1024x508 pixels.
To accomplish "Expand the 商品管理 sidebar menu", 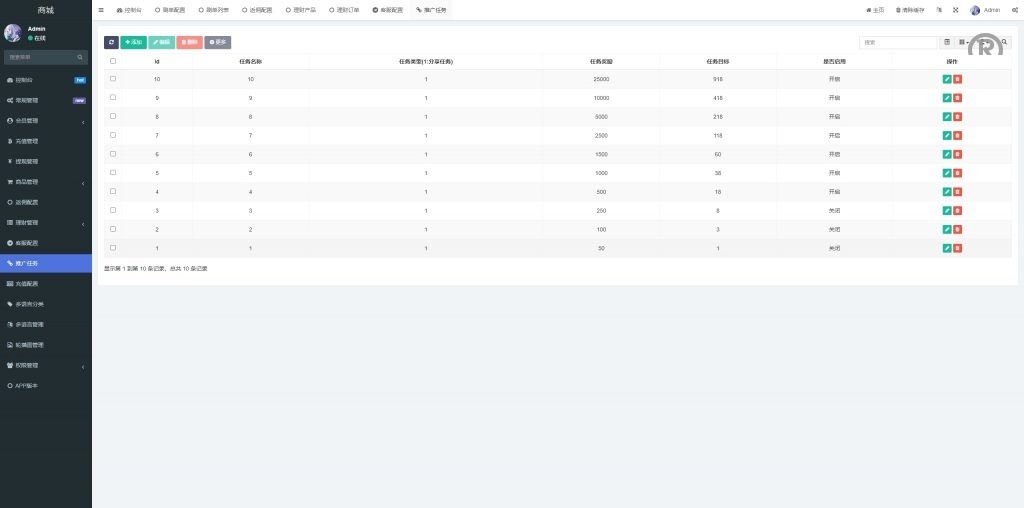I will coord(45,182).
